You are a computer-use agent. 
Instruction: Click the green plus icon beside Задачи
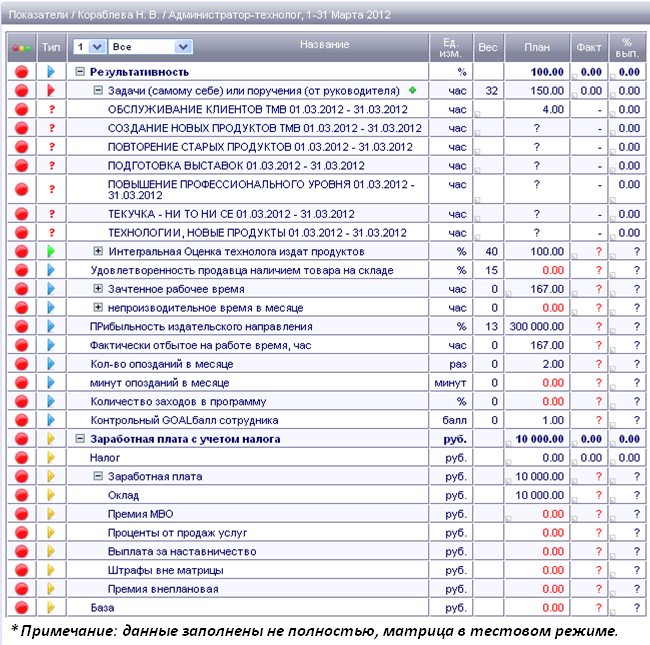pyautogui.click(x=412, y=90)
